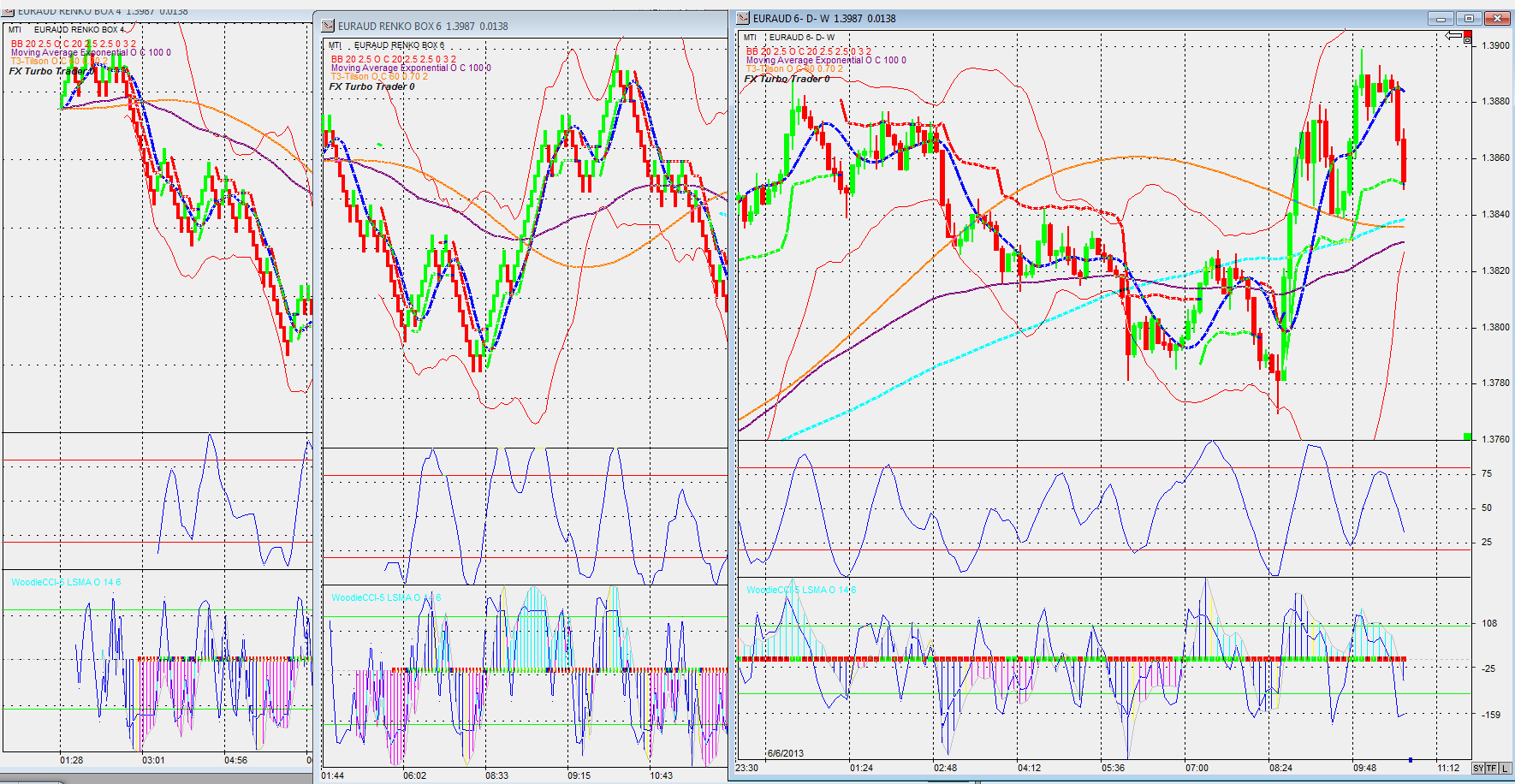Click the 108 level on the CCI scale
This screenshot has width=1515, height=784.
[1489, 624]
